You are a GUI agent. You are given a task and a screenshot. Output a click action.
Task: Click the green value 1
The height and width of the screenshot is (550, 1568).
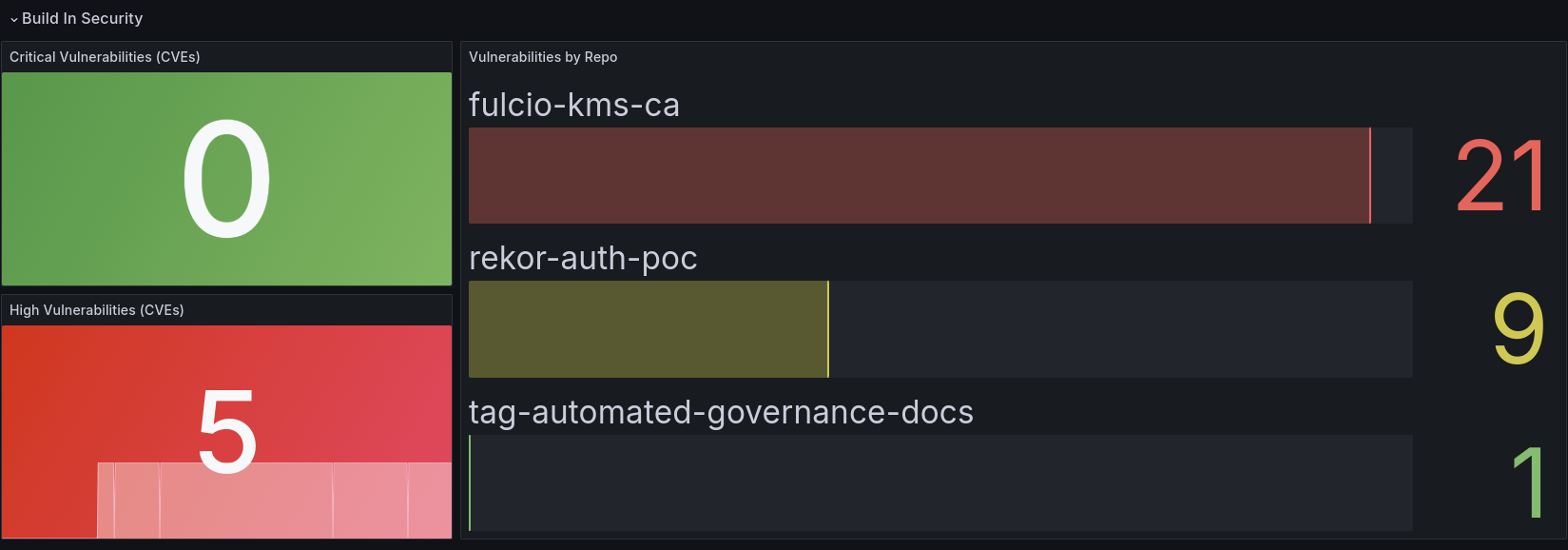coord(1528,482)
